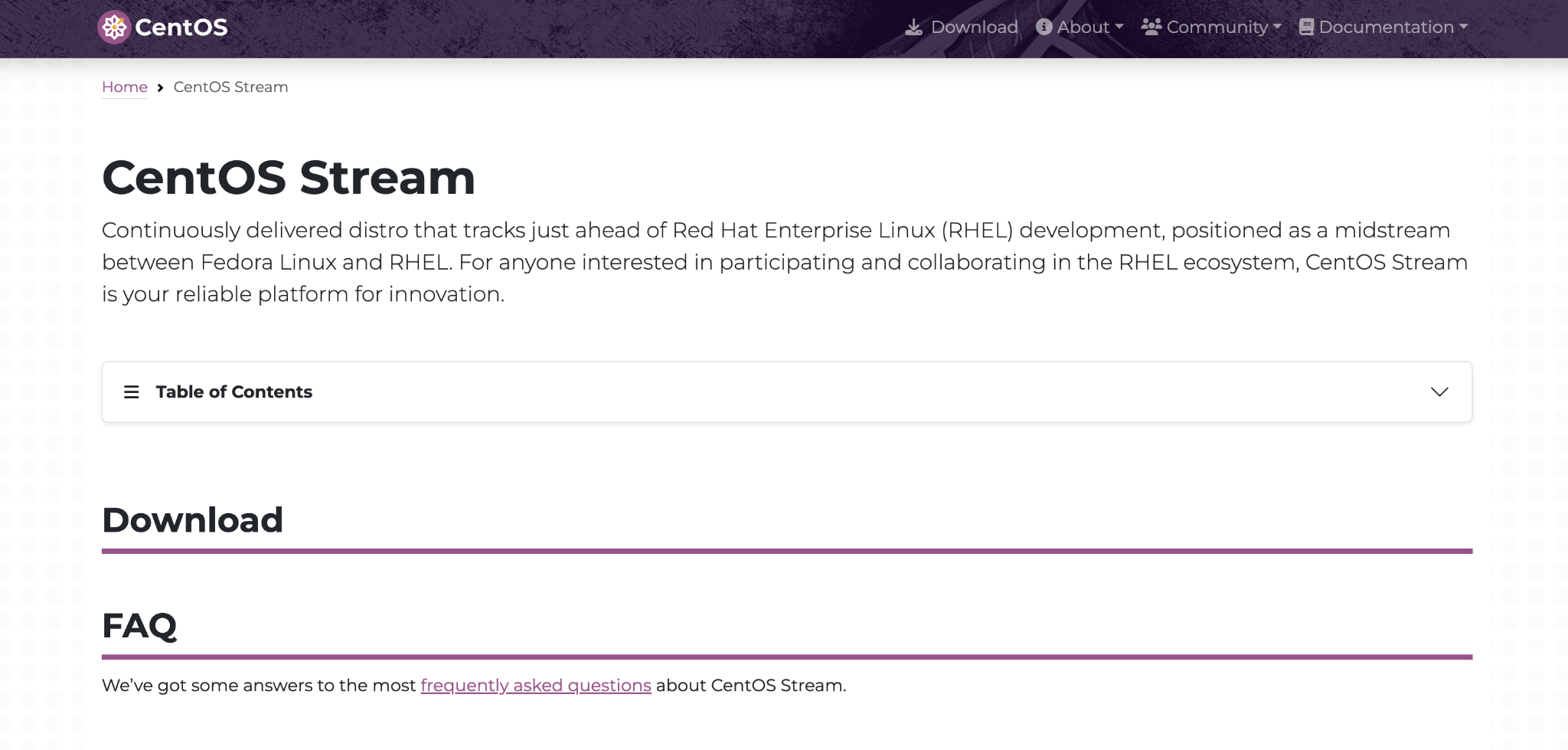1568x750 pixels.
Task: Click the Documentation book icon
Action: 1306,27
